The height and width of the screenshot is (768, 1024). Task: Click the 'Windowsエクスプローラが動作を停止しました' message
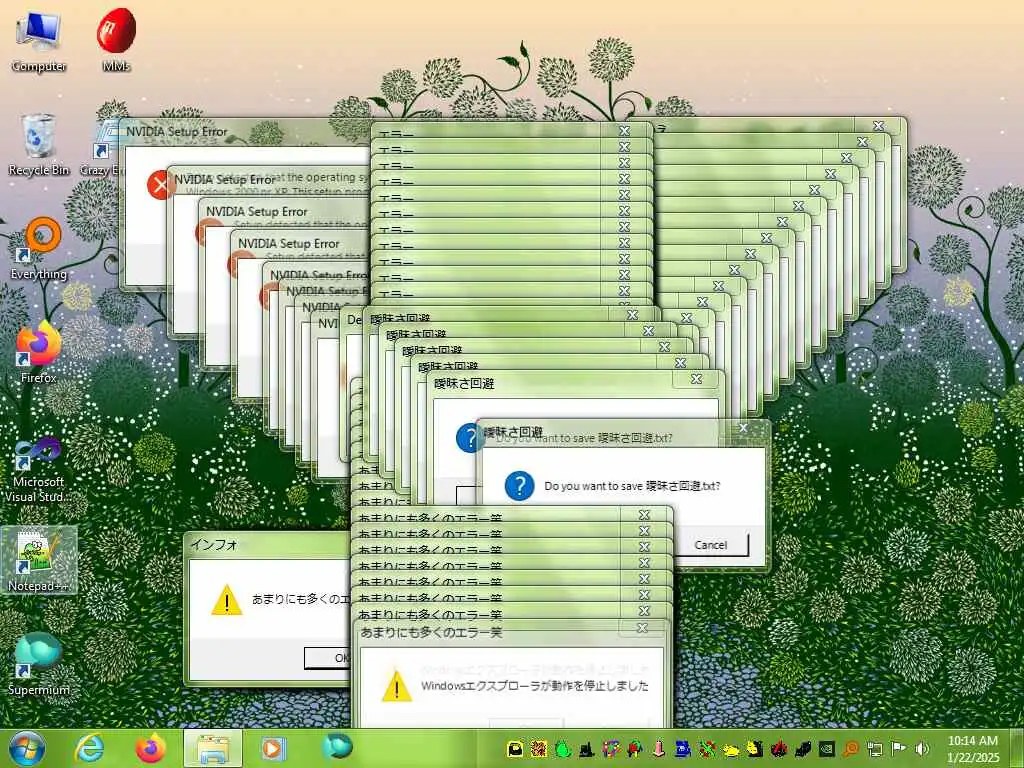pyautogui.click(x=535, y=686)
